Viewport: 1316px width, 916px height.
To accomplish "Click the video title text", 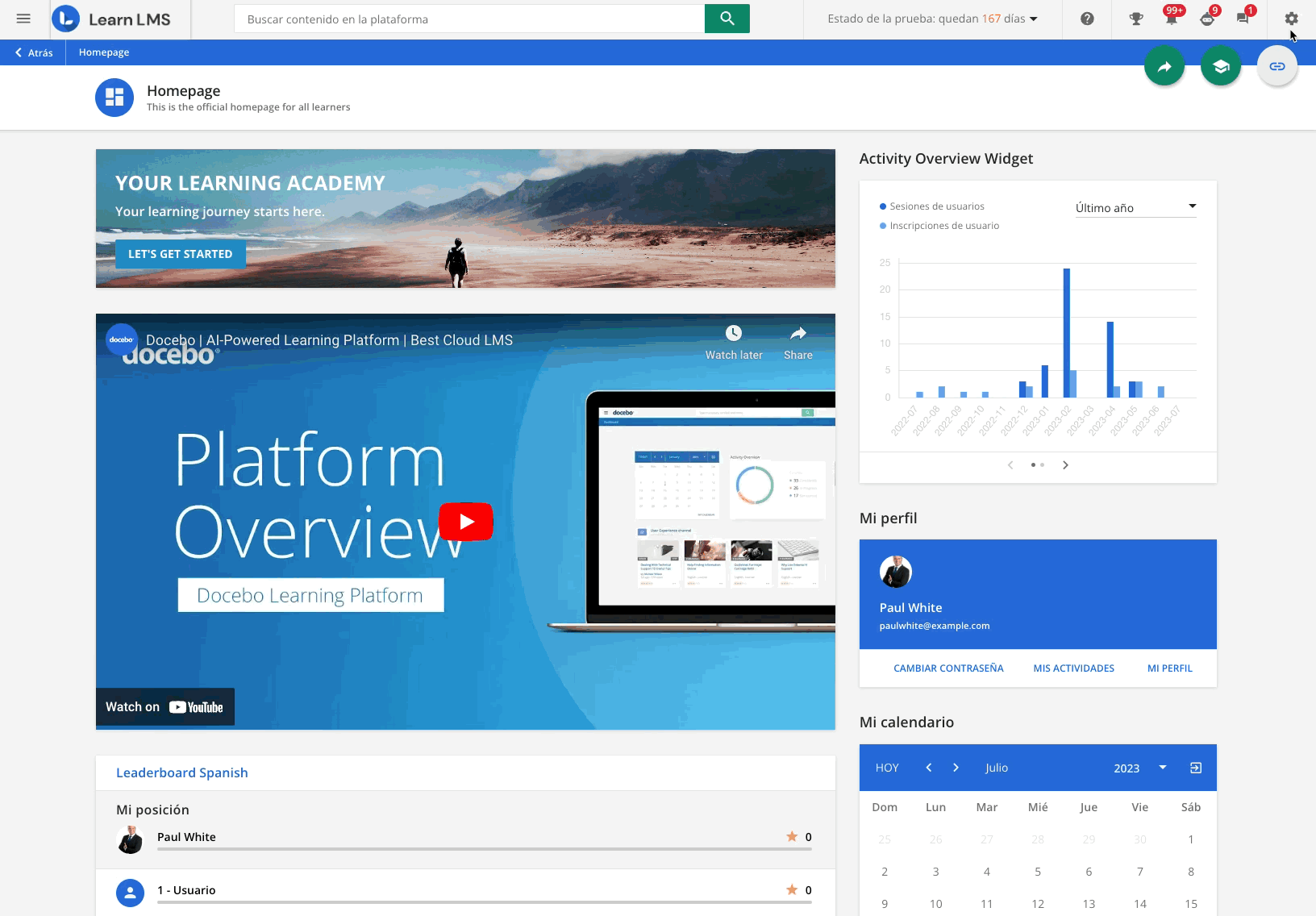I will (x=329, y=340).
